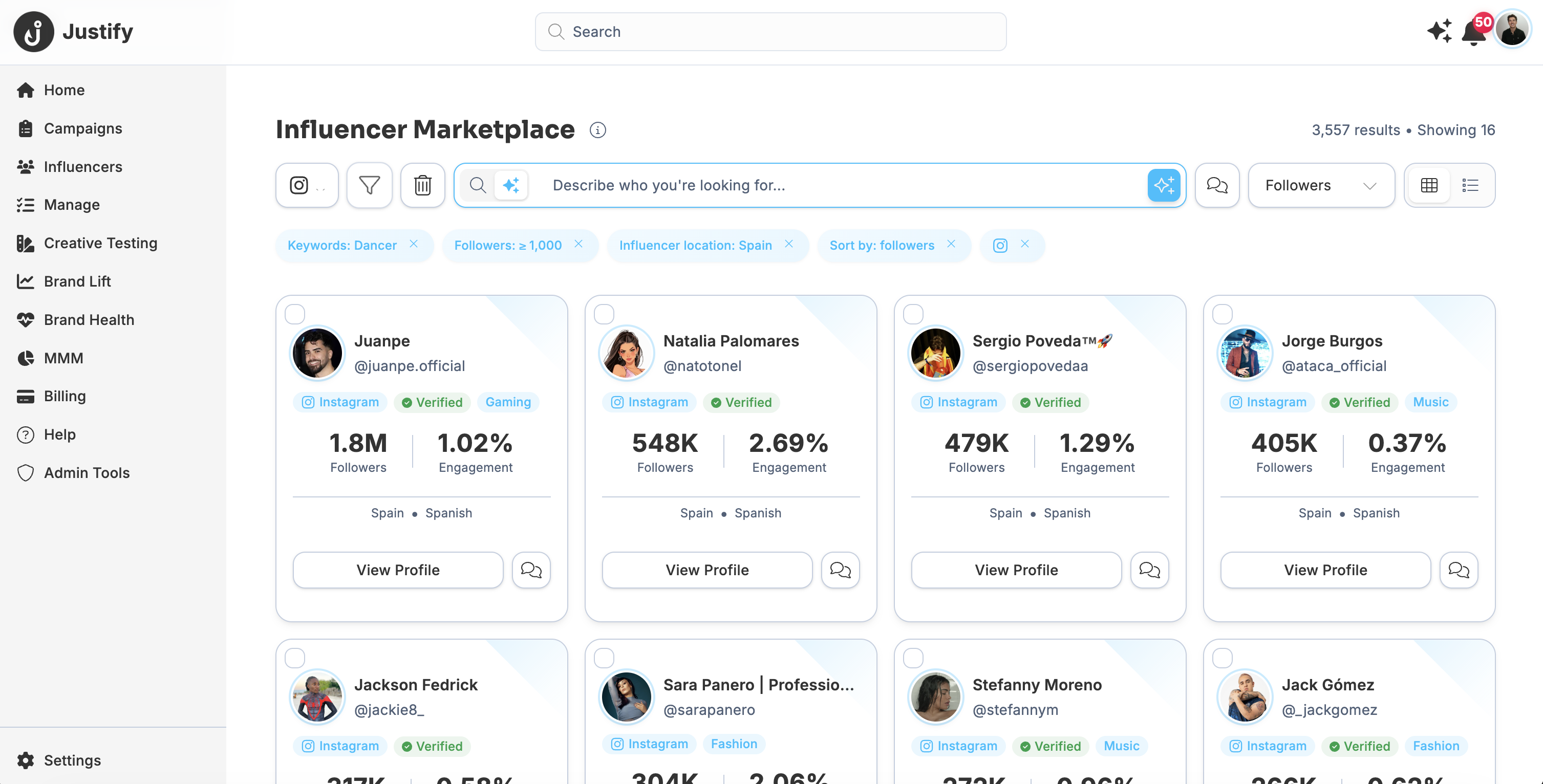Viewport: 1543px width, 784px height.
Task: View Sergio Poveda's profile
Action: pos(1016,570)
